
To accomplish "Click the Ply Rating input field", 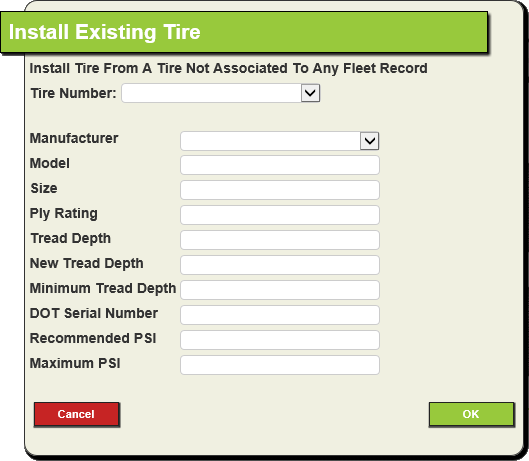I will pyautogui.click(x=280, y=215).
